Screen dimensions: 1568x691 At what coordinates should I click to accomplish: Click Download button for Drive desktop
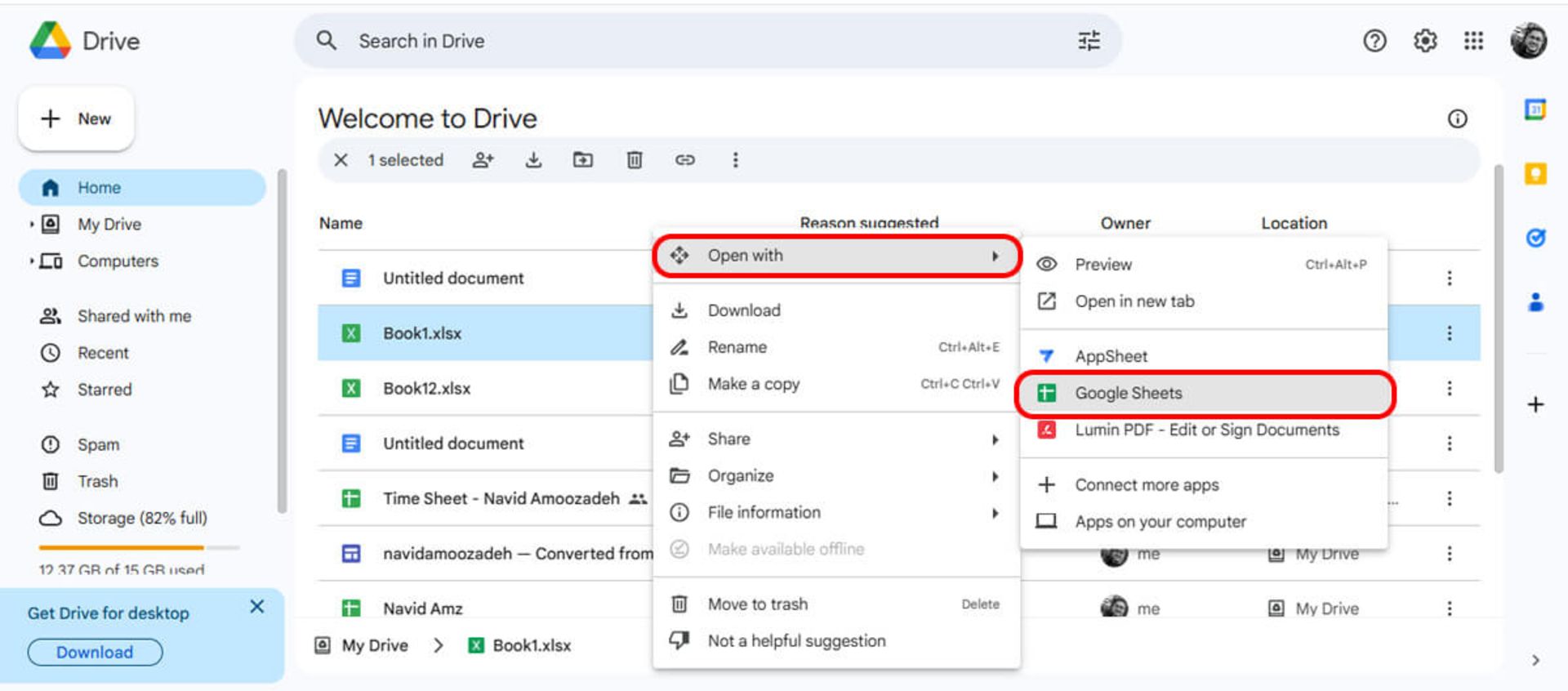click(x=95, y=653)
